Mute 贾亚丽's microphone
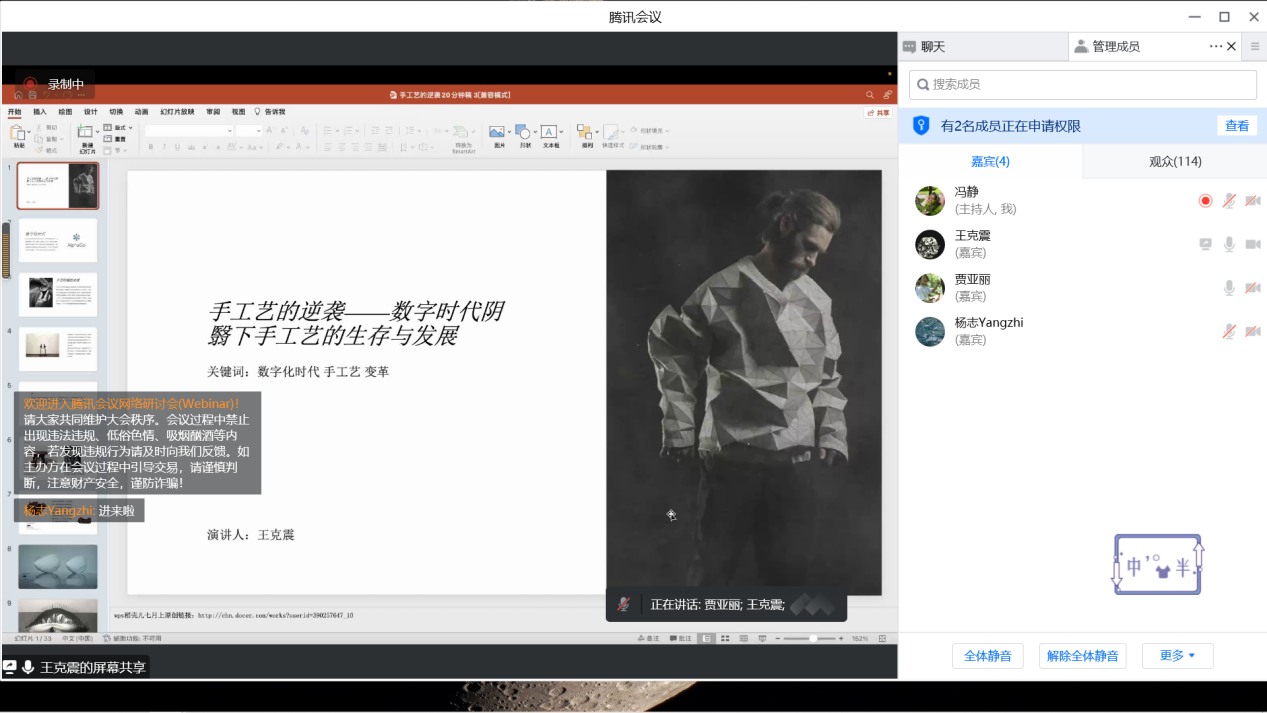Viewport: 1267px width, 713px height. pyautogui.click(x=1229, y=288)
